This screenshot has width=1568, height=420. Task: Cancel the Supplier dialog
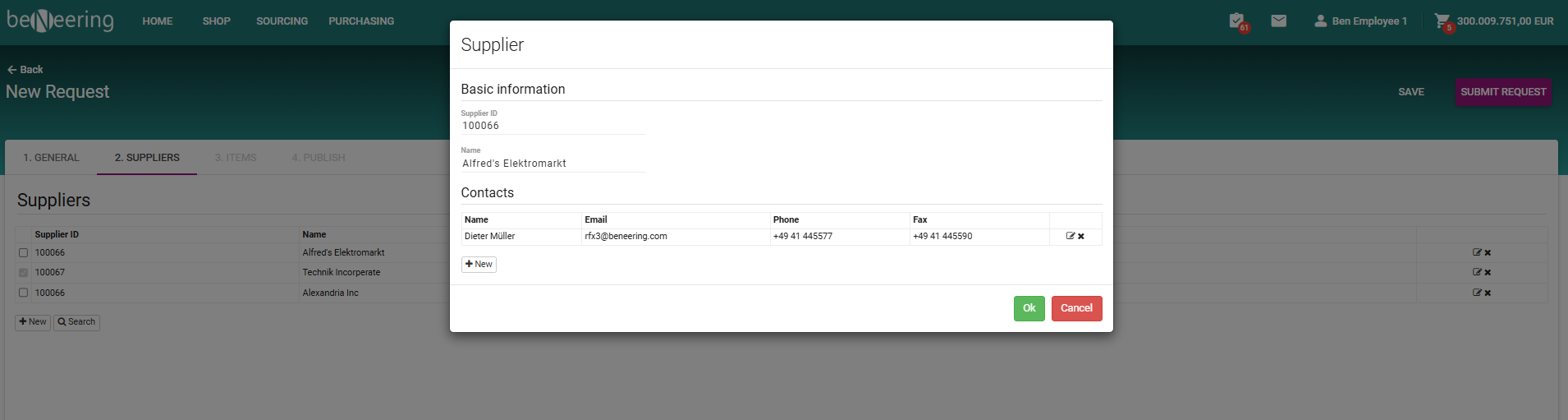coord(1076,308)
